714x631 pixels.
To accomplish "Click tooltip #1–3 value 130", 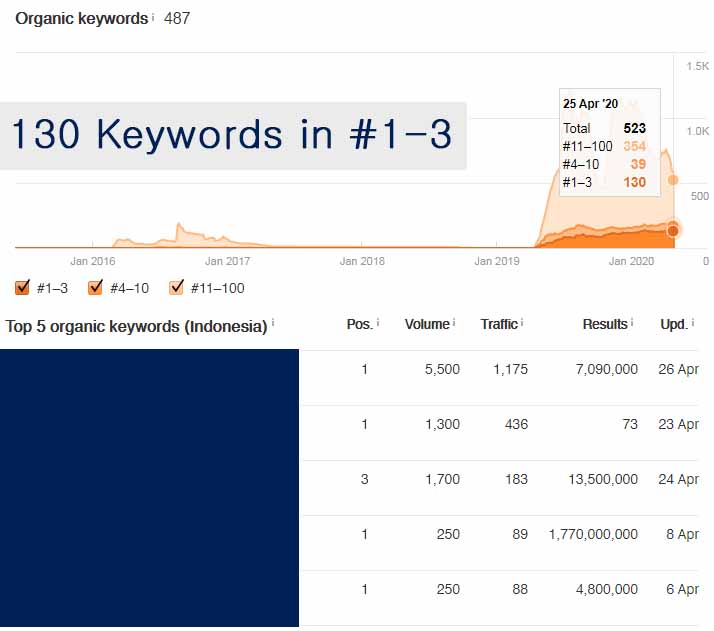I will 635,182.
